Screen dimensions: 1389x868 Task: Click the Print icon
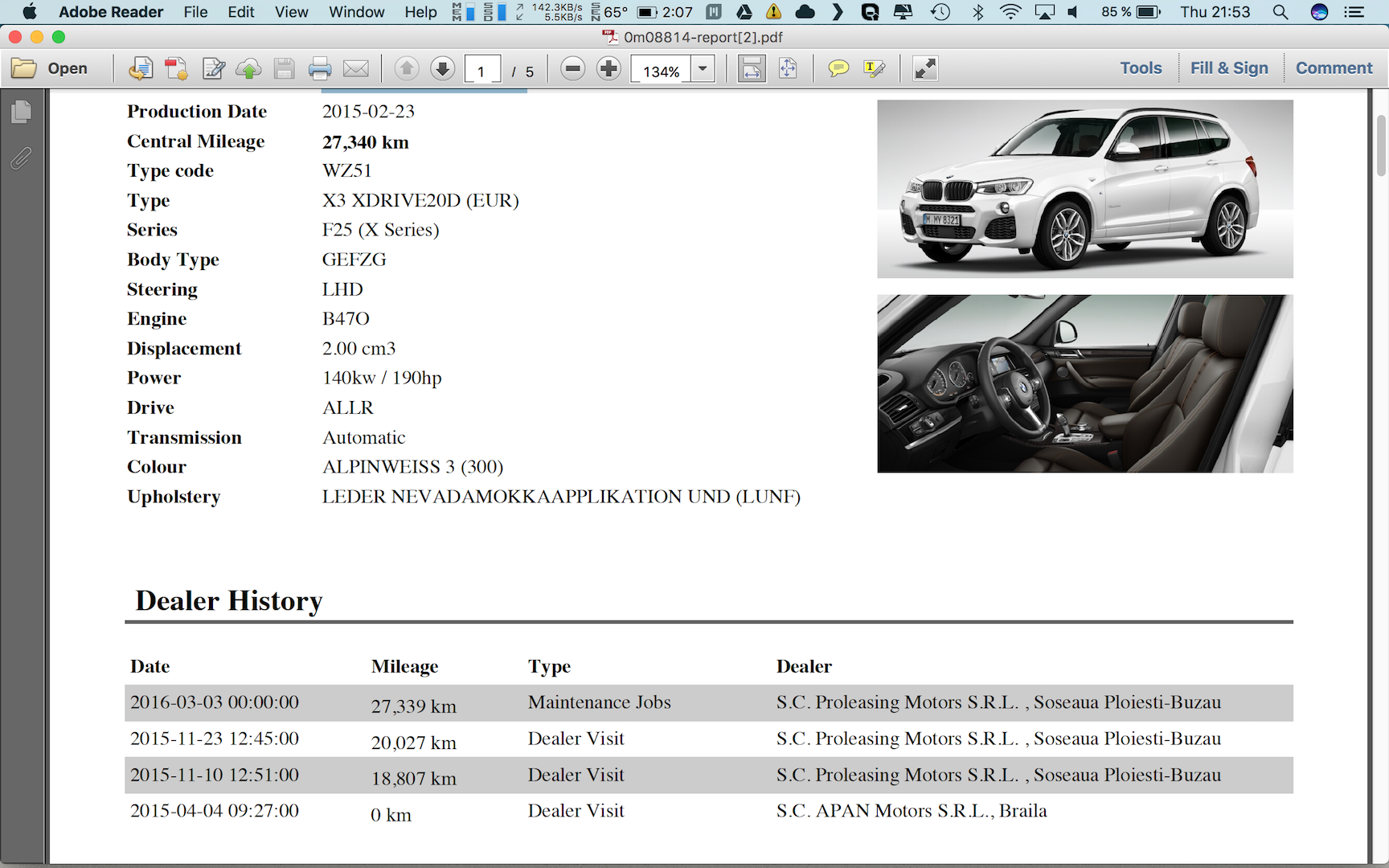tap(320, 69)
